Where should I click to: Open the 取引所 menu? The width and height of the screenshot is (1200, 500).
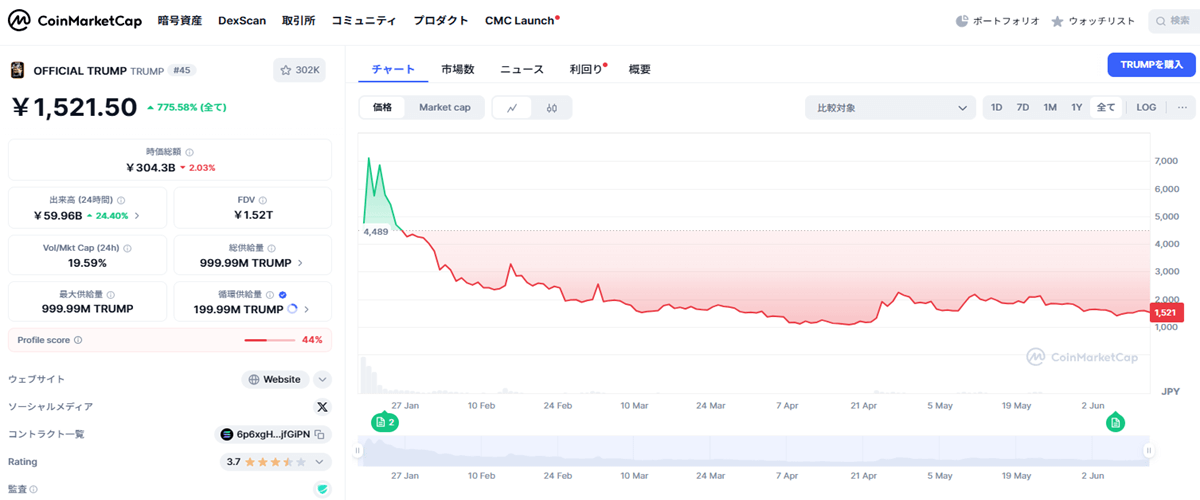point(298,20)
